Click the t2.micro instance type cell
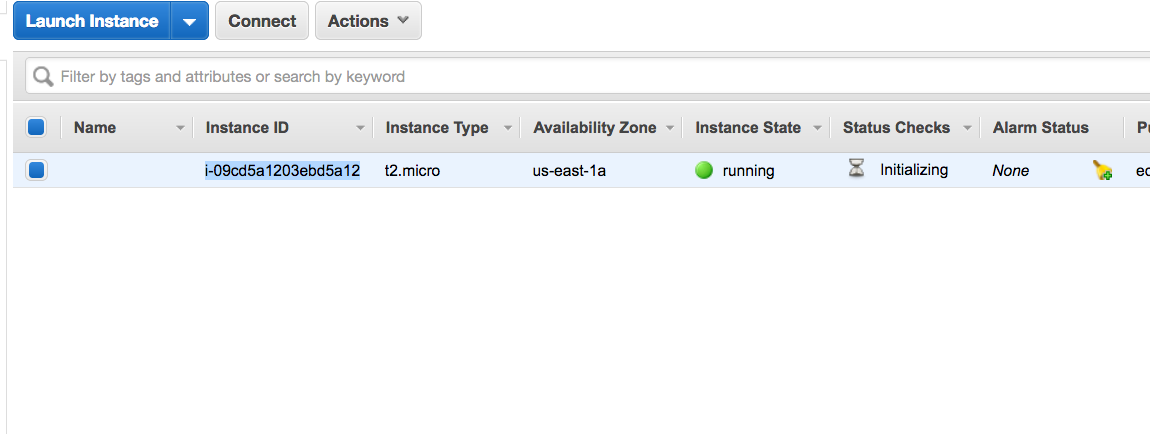 coord(413,172)
